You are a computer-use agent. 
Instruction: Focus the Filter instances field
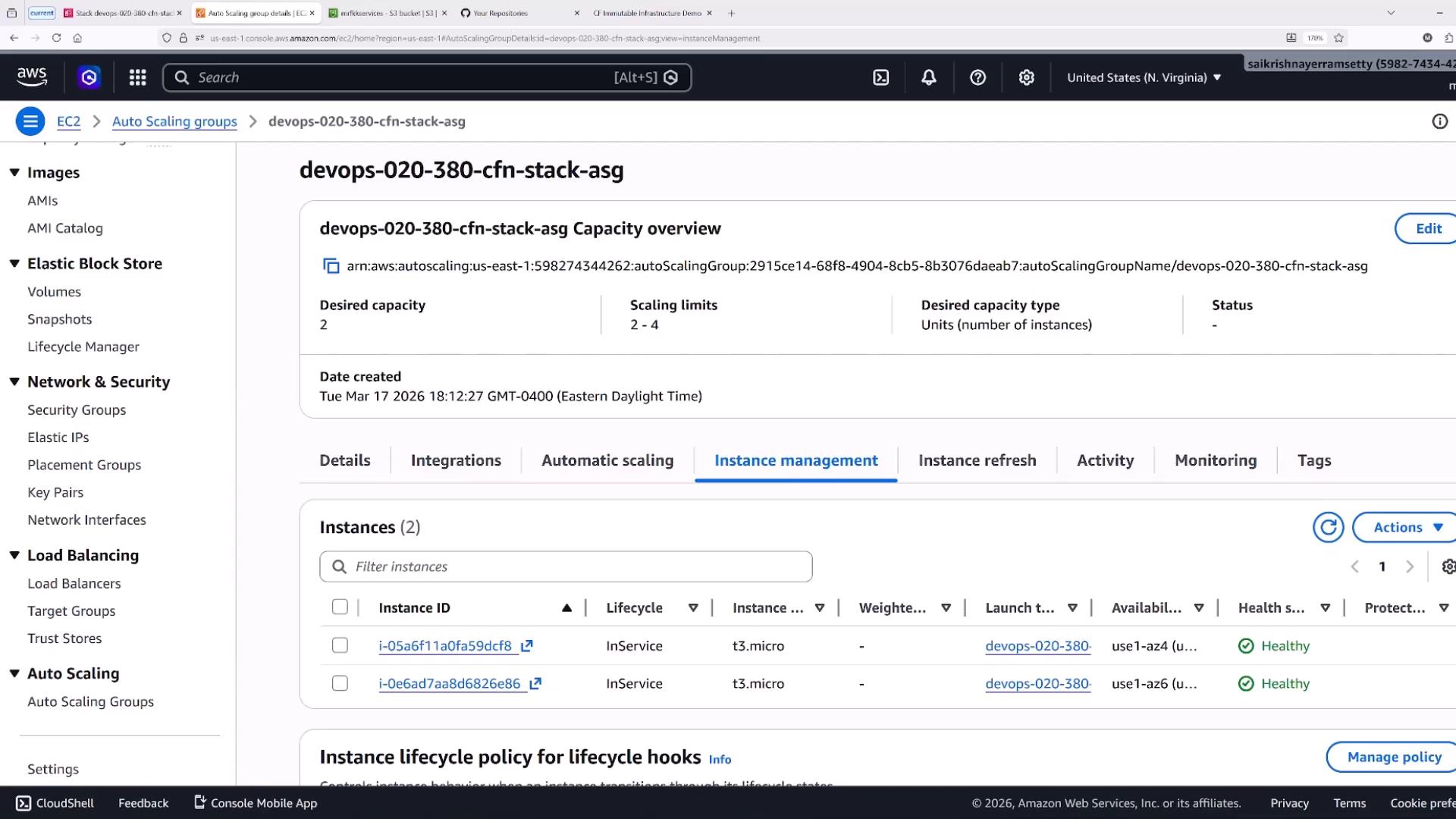point(566,566)
